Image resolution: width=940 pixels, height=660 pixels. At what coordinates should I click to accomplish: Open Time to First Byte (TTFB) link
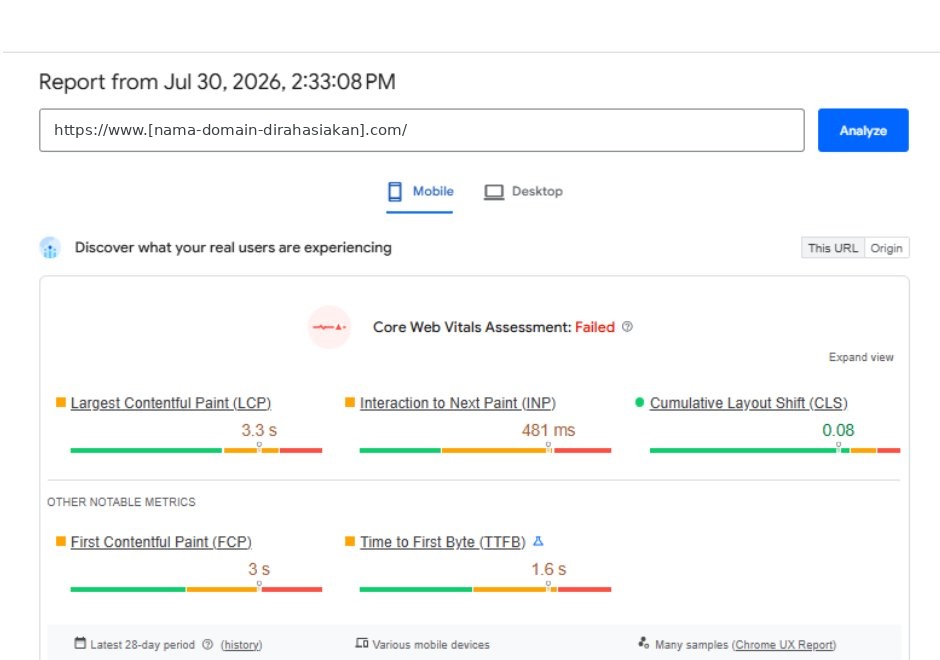(x=442, y=542)
